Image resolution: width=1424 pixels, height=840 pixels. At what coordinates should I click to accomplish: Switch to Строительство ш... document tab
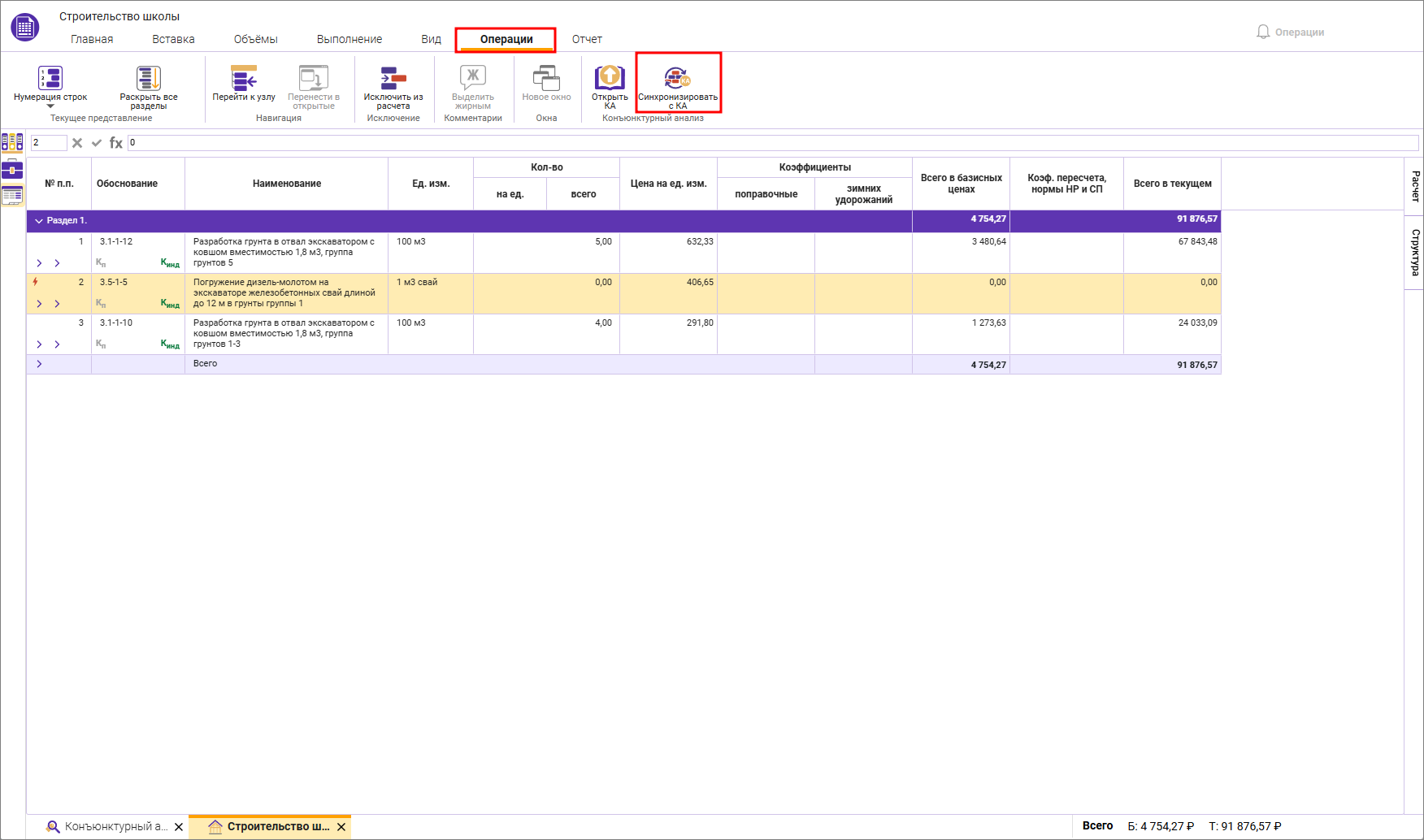pyautogui.click(x=270, y=826)
